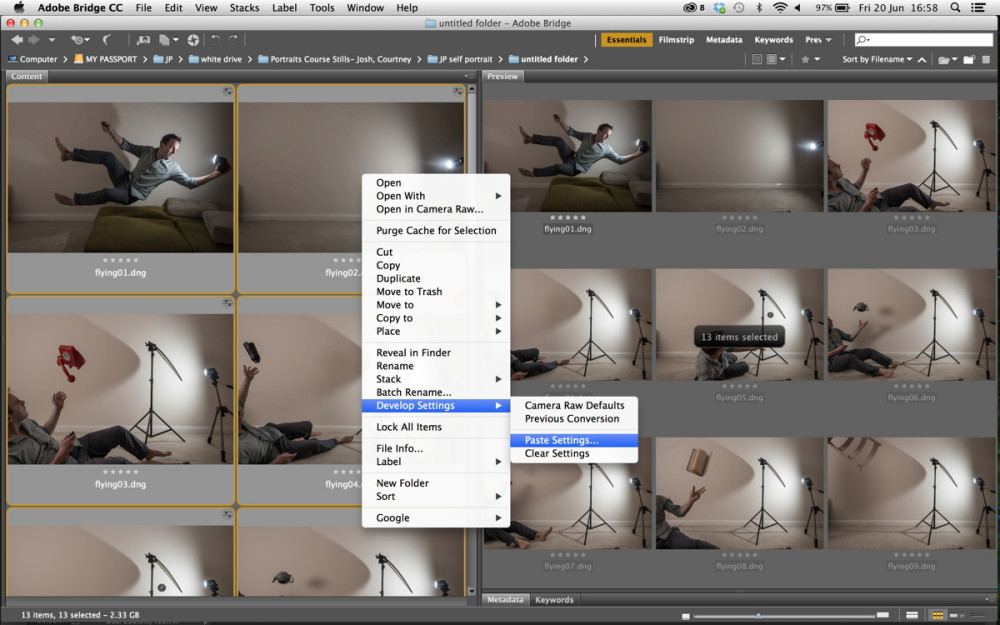Switch to view content as details
Screen dimensions: 1000x625
[x=957, y=615]
